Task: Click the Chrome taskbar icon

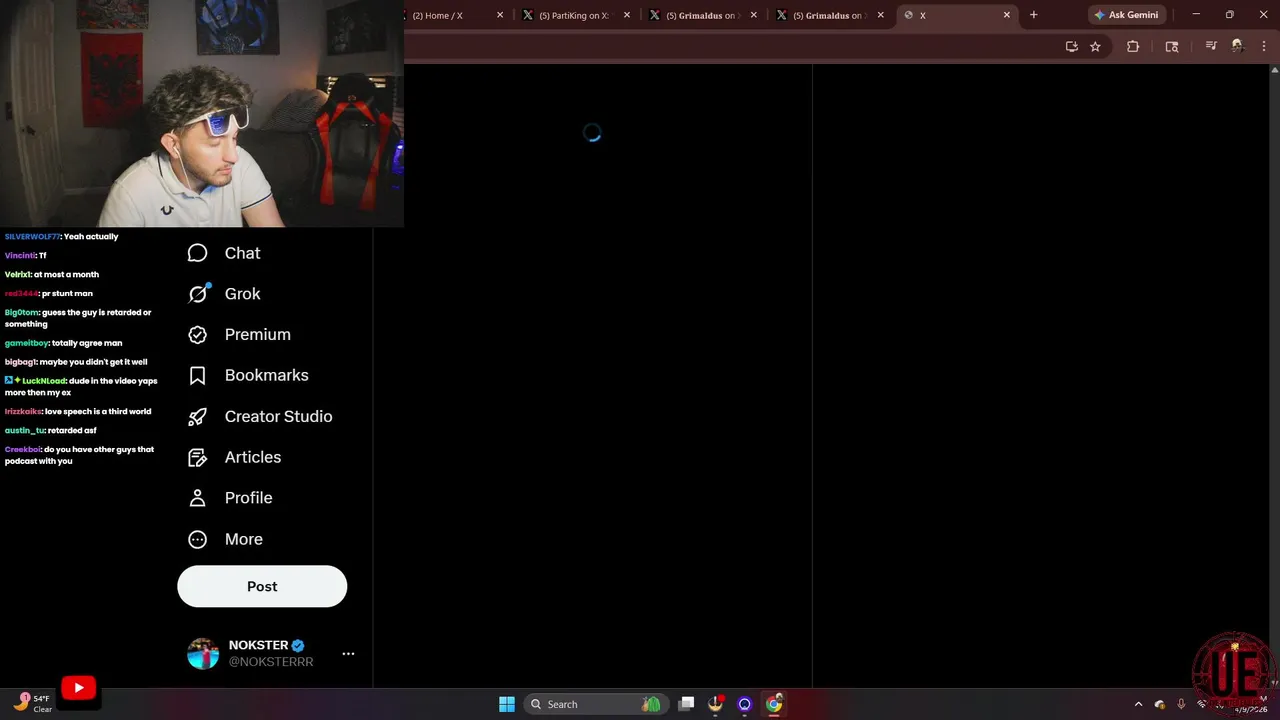Action: [x=774, y=704]
